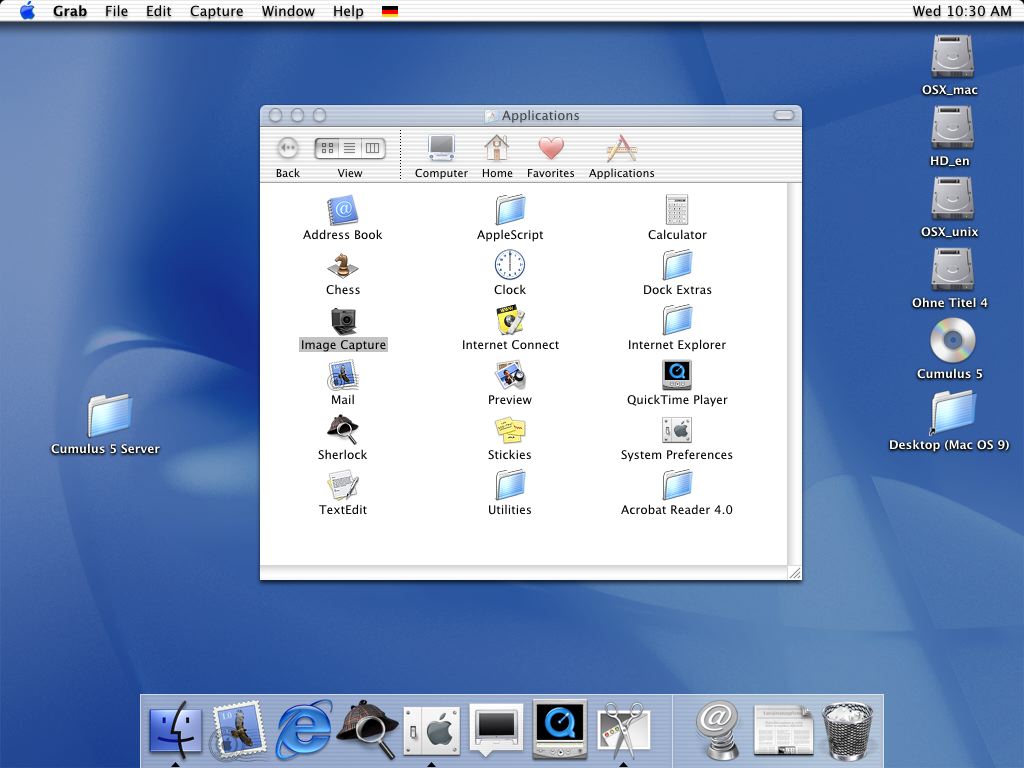This screenshot has width=1024, height=768.
Task: Select the OSX_unix hard drive on desktop
Action: point(952,198)
